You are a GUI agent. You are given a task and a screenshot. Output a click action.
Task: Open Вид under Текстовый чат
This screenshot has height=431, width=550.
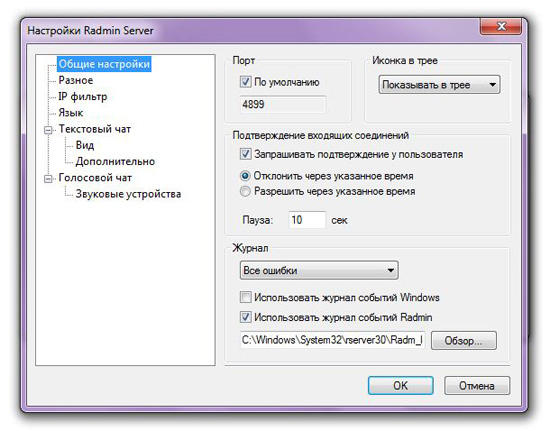pyautogui.click(x=85, y=145)
